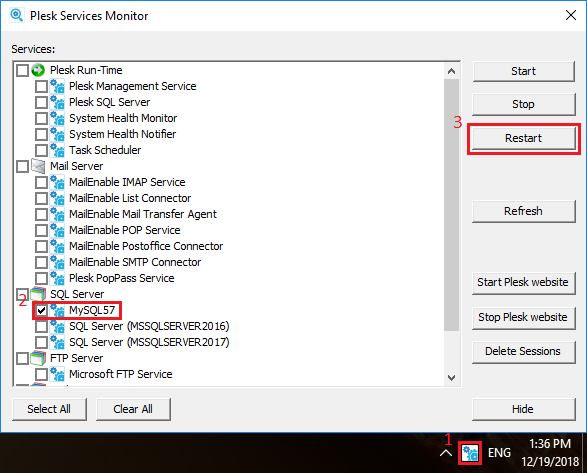Open the taskbar clock showing 1:36 PM

(550, 452)
